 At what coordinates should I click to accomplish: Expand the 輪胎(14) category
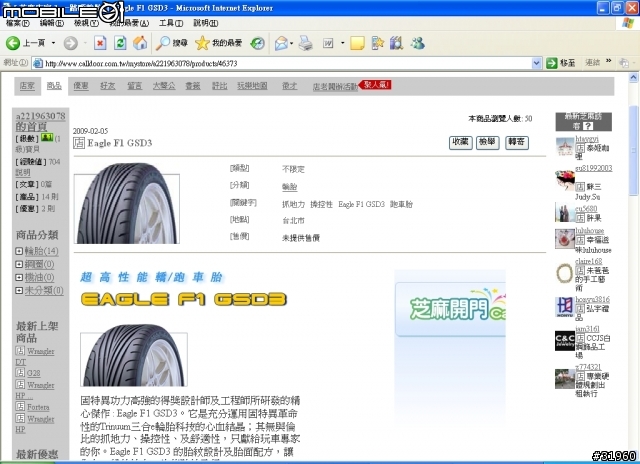tap(19, 251)
